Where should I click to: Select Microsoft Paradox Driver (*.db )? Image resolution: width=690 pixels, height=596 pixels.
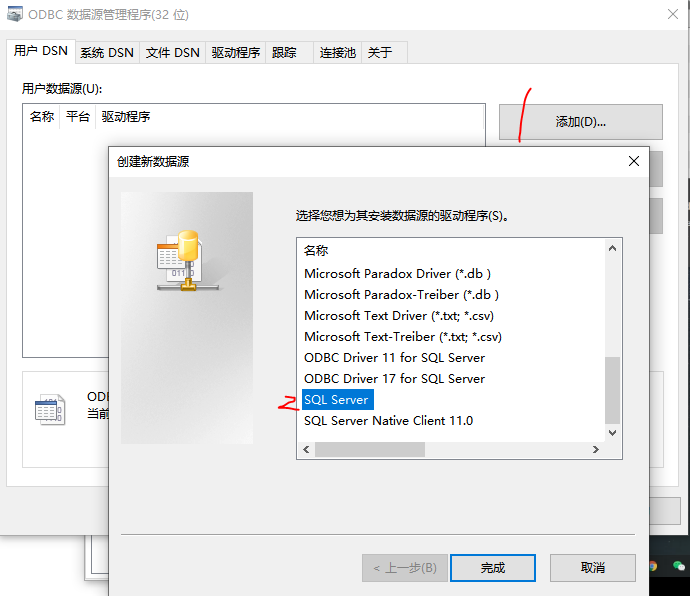tap(397, 274)
